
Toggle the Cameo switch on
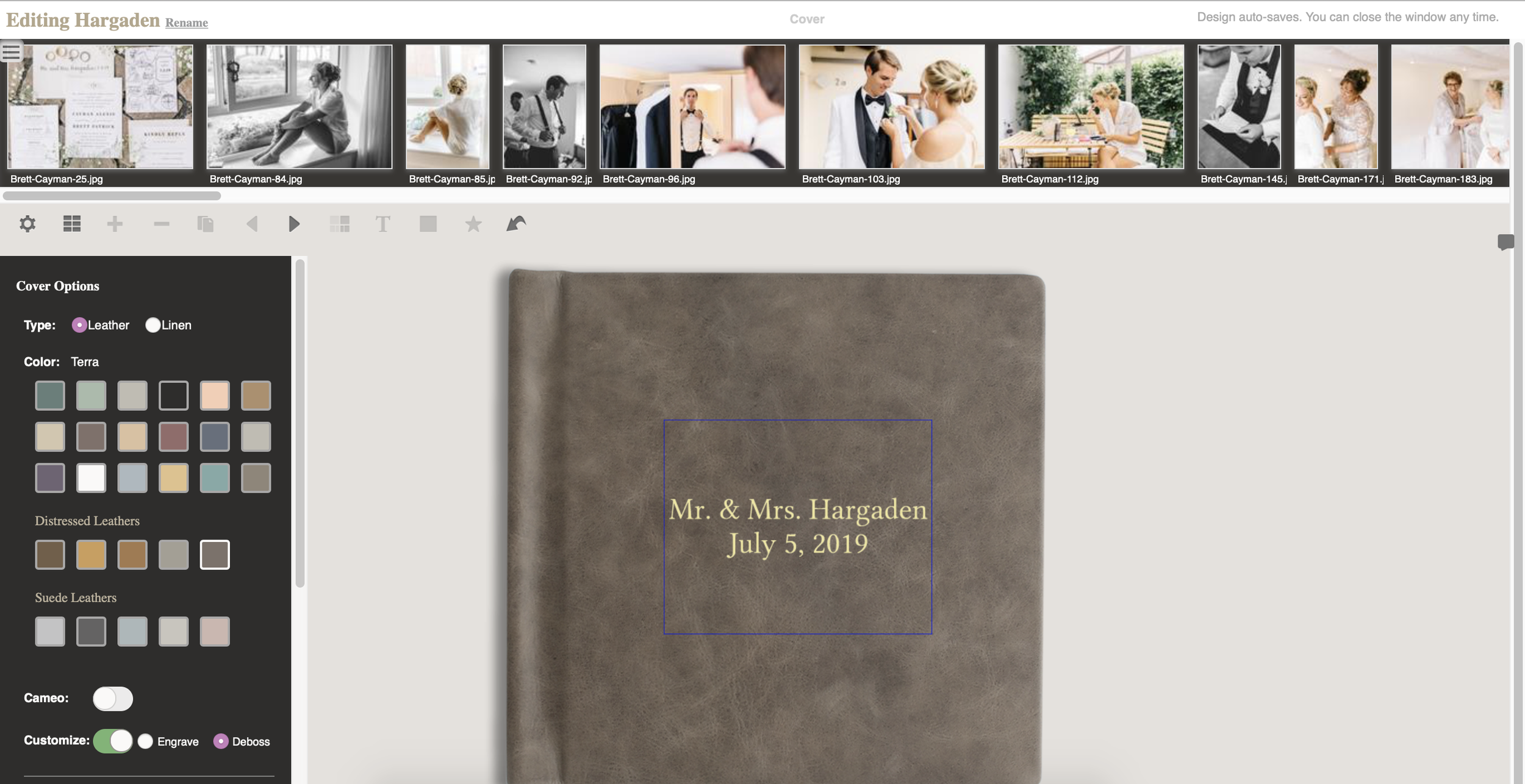(113, 699)
